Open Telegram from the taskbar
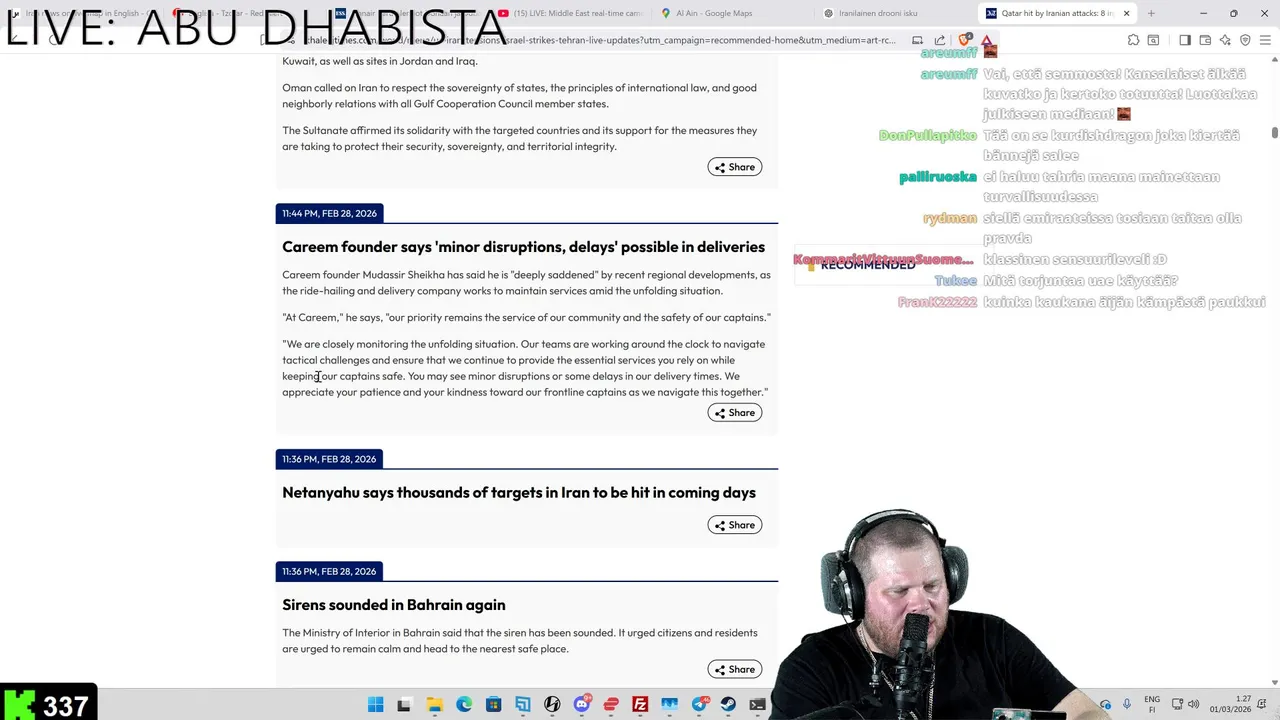 [x=699, y=705]
